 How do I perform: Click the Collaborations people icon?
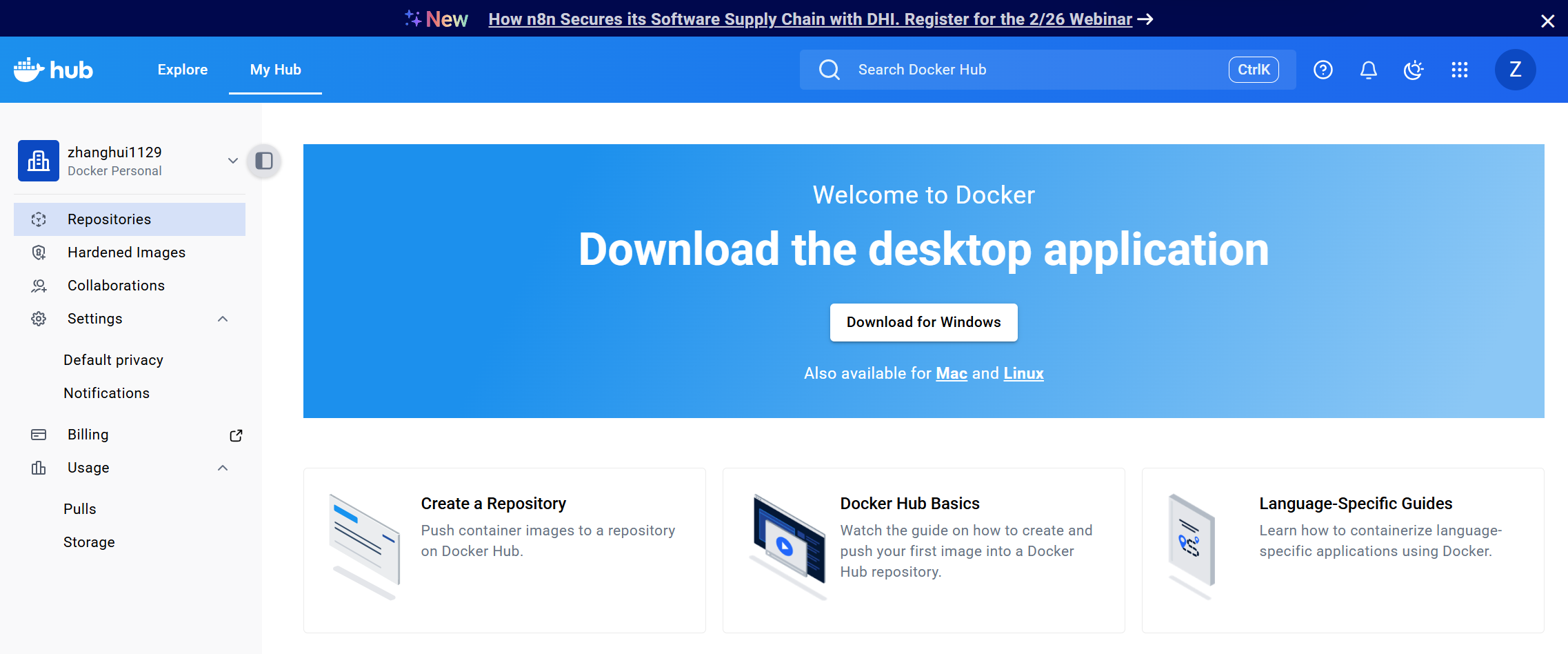pos(39,286)
